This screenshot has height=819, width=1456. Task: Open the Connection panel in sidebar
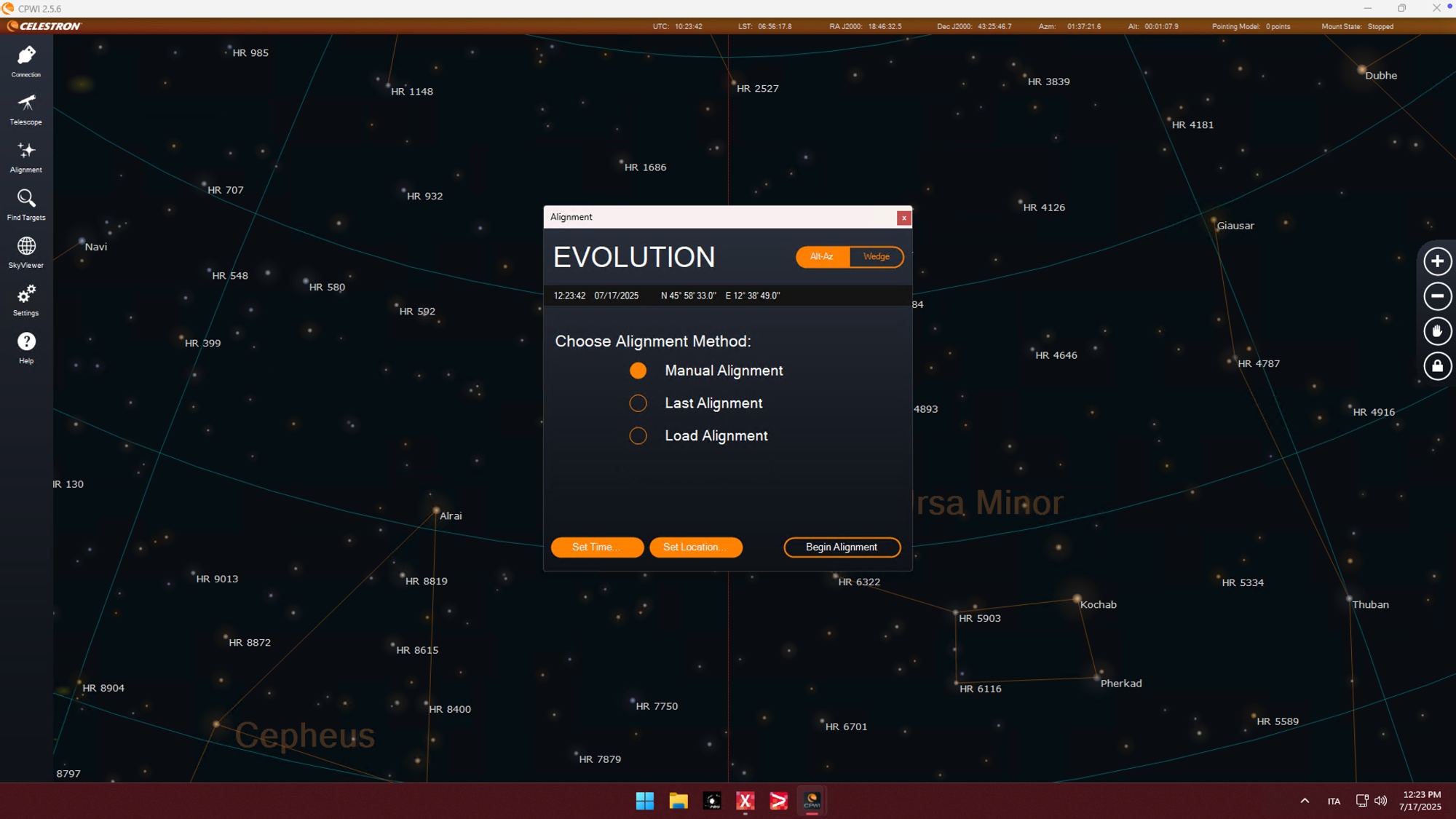tap(26, 61)
